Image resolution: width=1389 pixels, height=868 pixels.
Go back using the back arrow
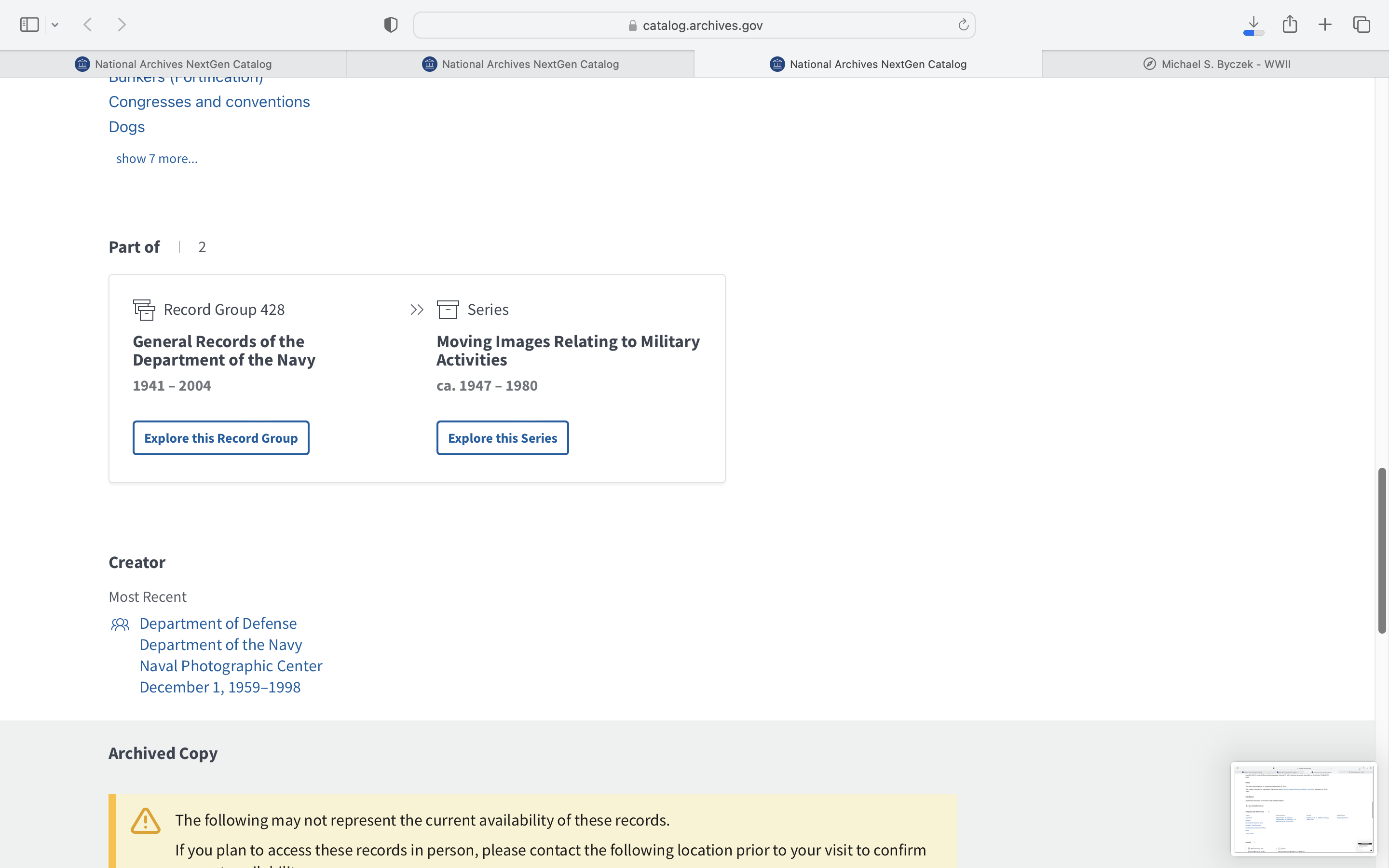[88, 25]
